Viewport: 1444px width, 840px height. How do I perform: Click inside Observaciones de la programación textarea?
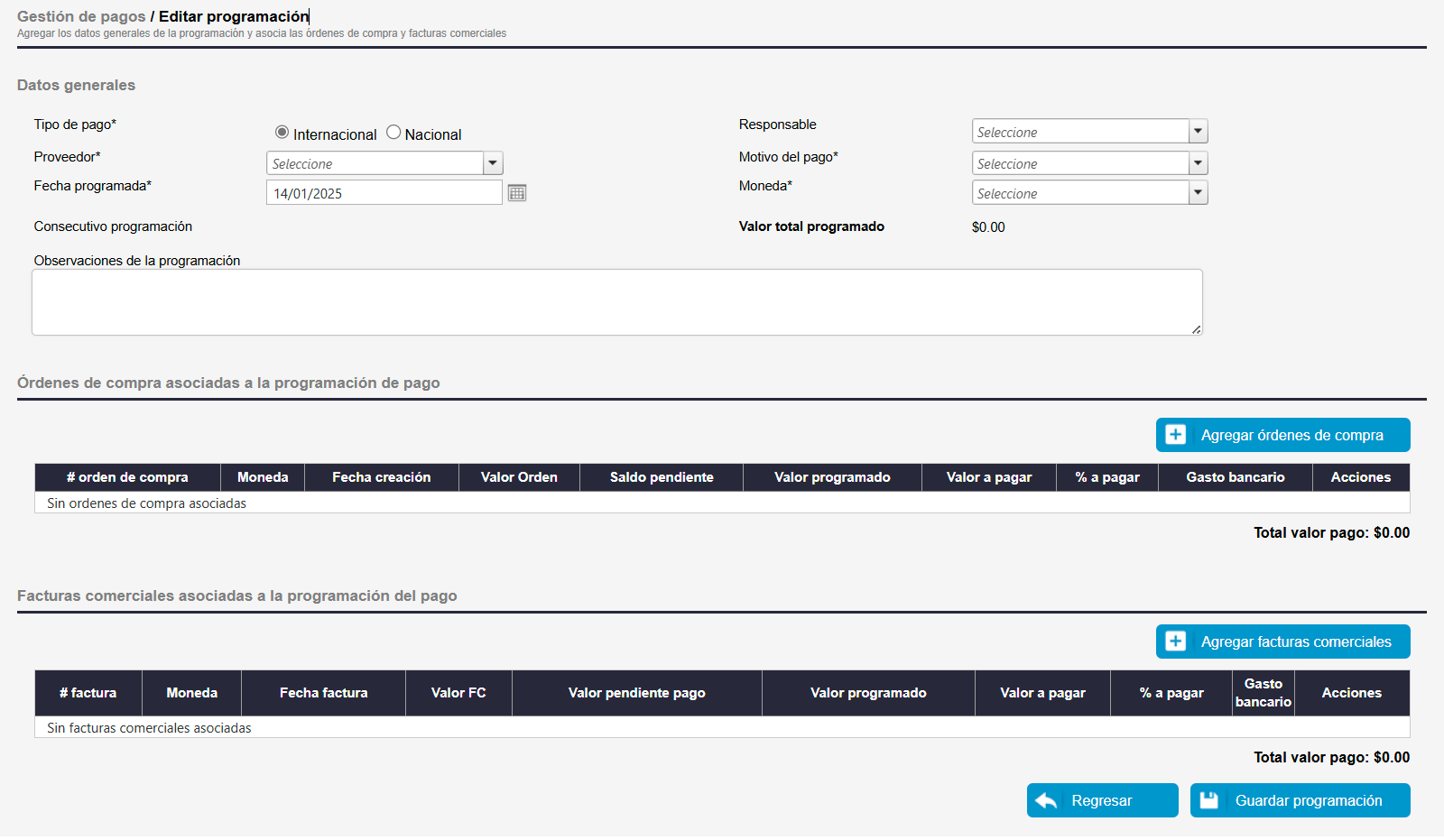click(x=616, y=302)
